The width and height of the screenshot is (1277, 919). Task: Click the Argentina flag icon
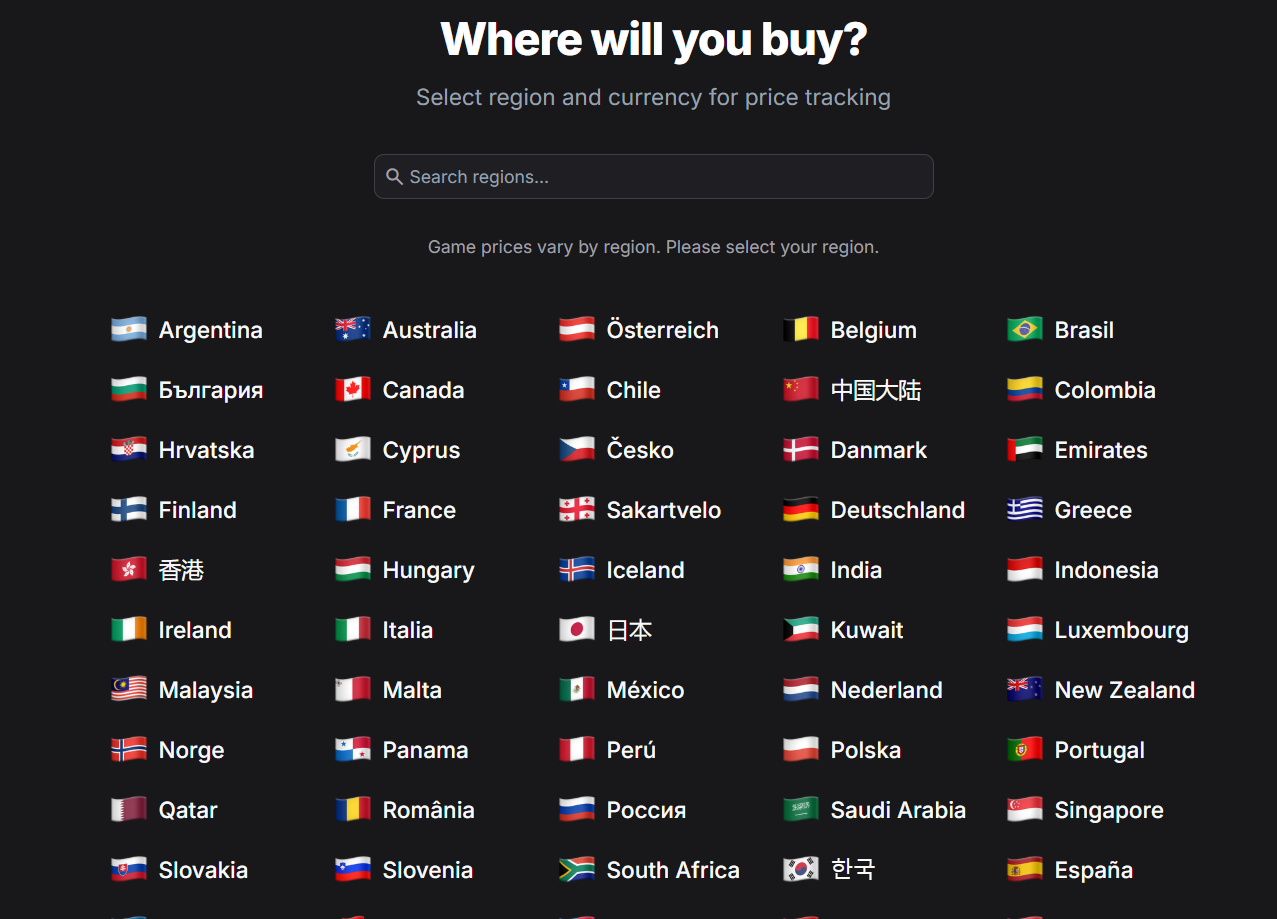(x=129, y=330)
